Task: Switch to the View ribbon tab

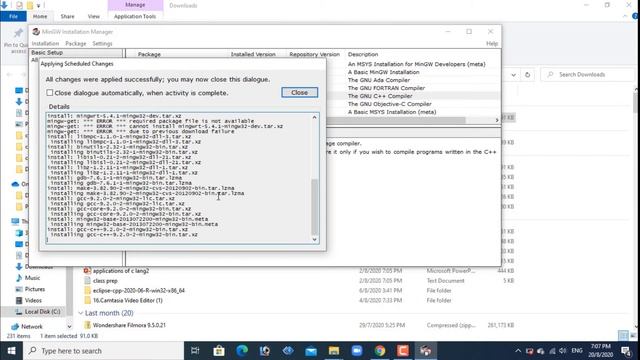Action: (x=93, y=16)
